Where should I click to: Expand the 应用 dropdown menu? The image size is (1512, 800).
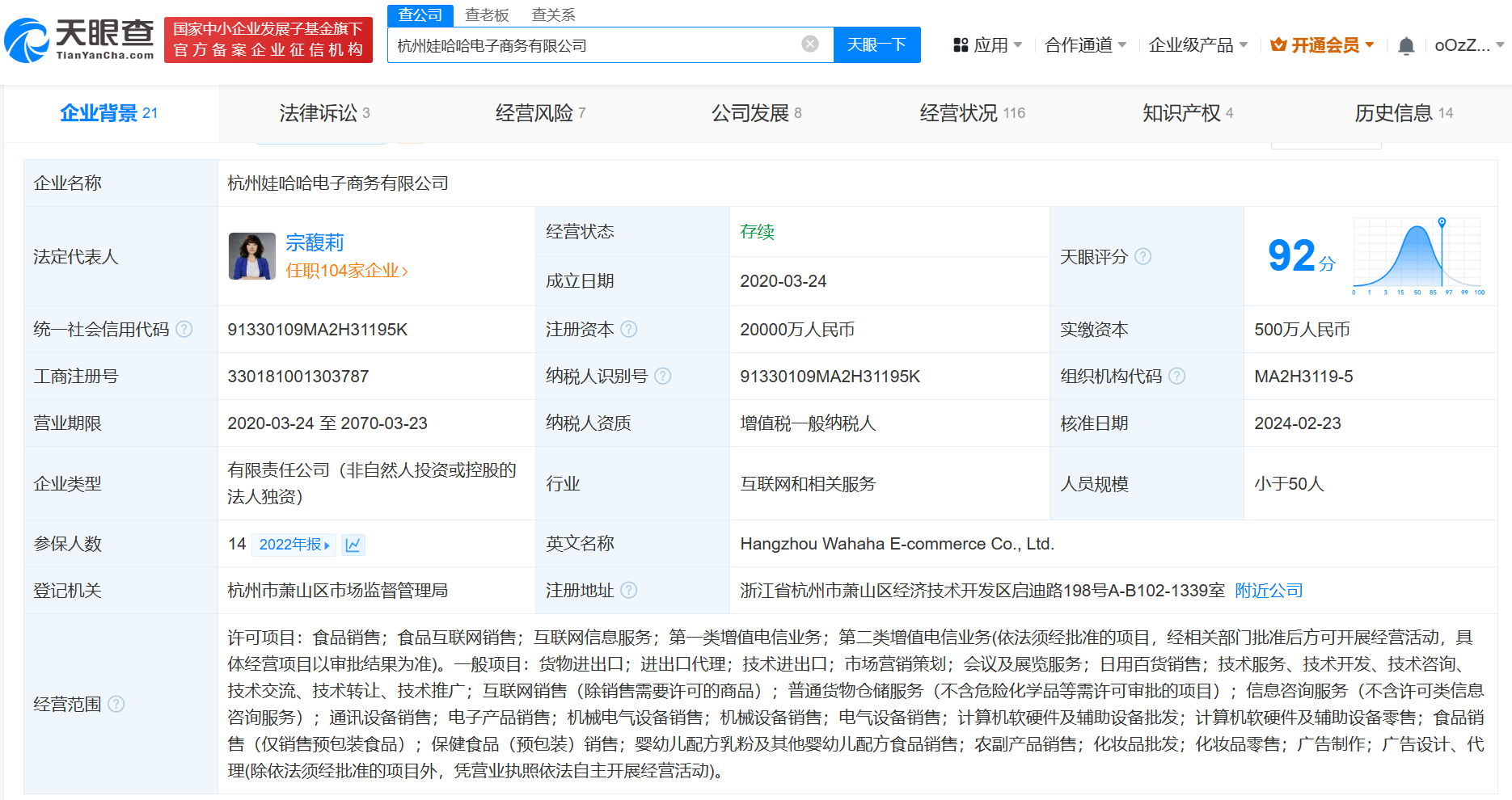coord(988,45)
